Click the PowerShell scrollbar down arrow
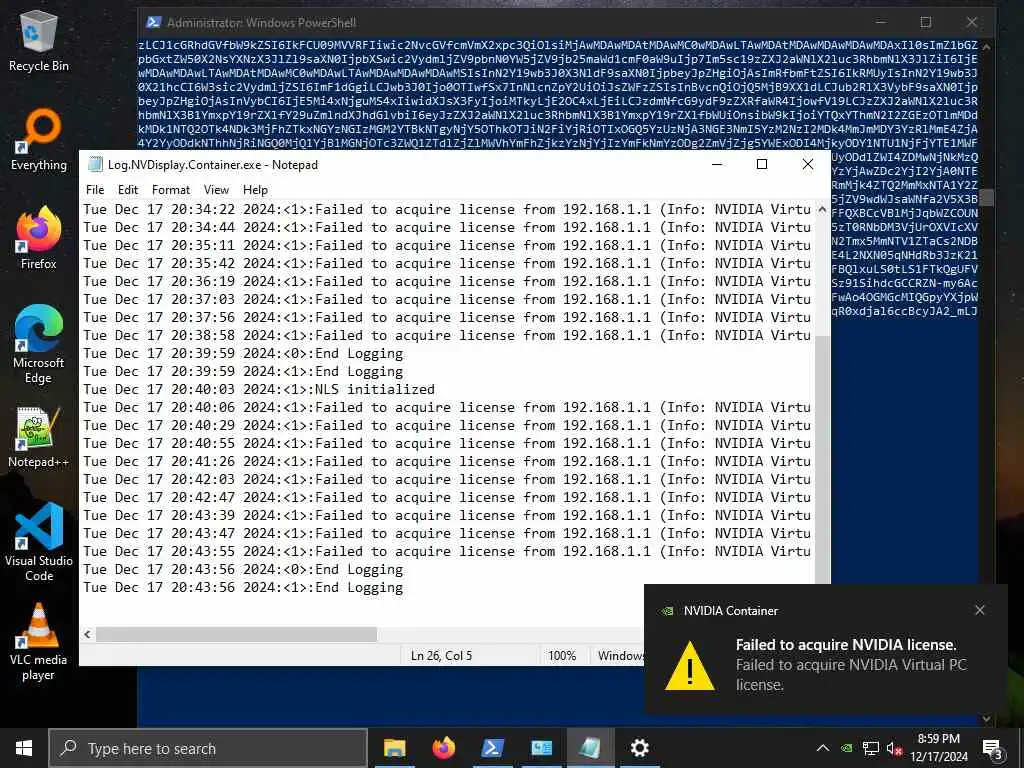 click(x=986, y=719)
